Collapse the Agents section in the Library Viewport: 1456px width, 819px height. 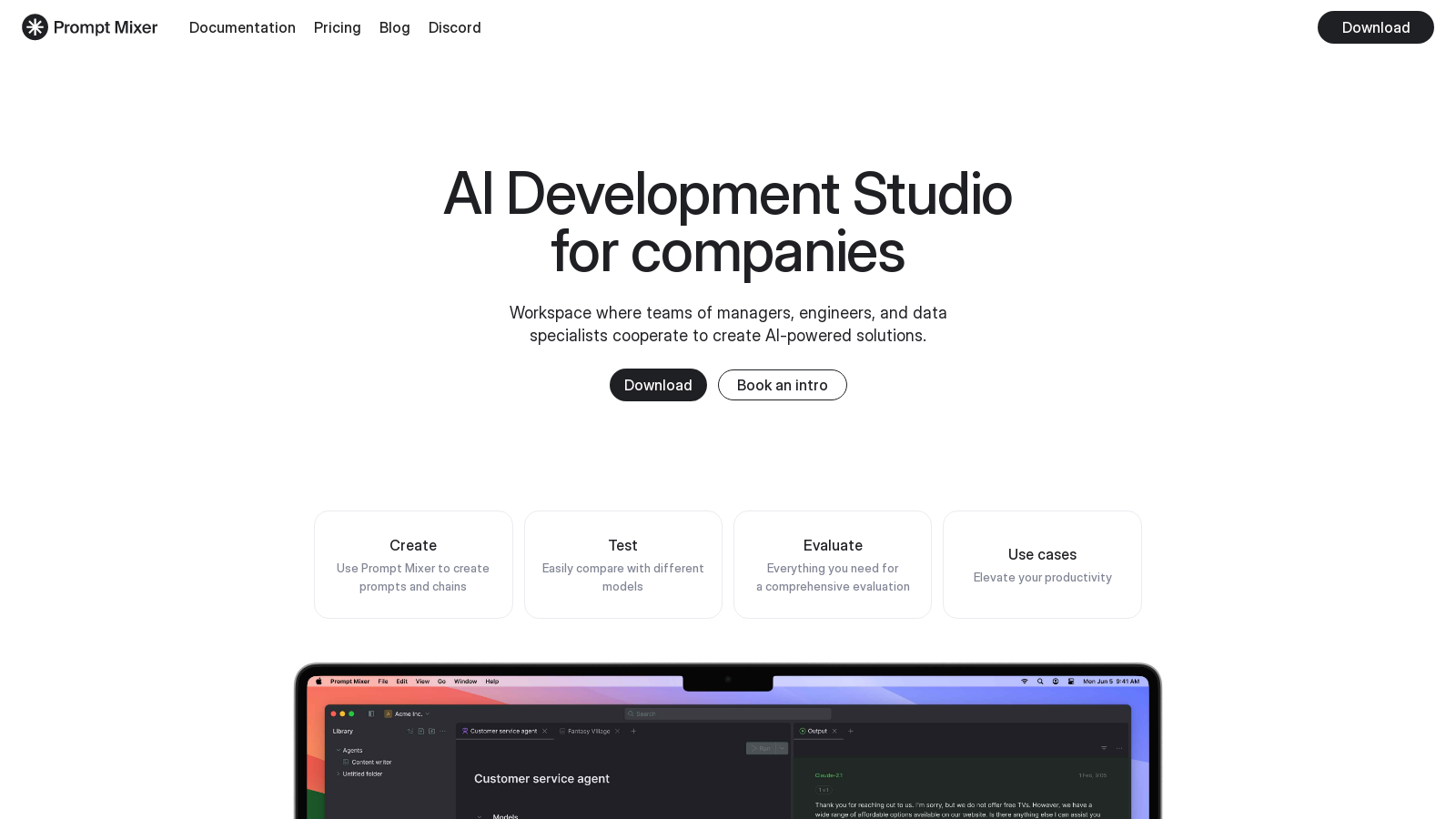(x=338, y=750)
